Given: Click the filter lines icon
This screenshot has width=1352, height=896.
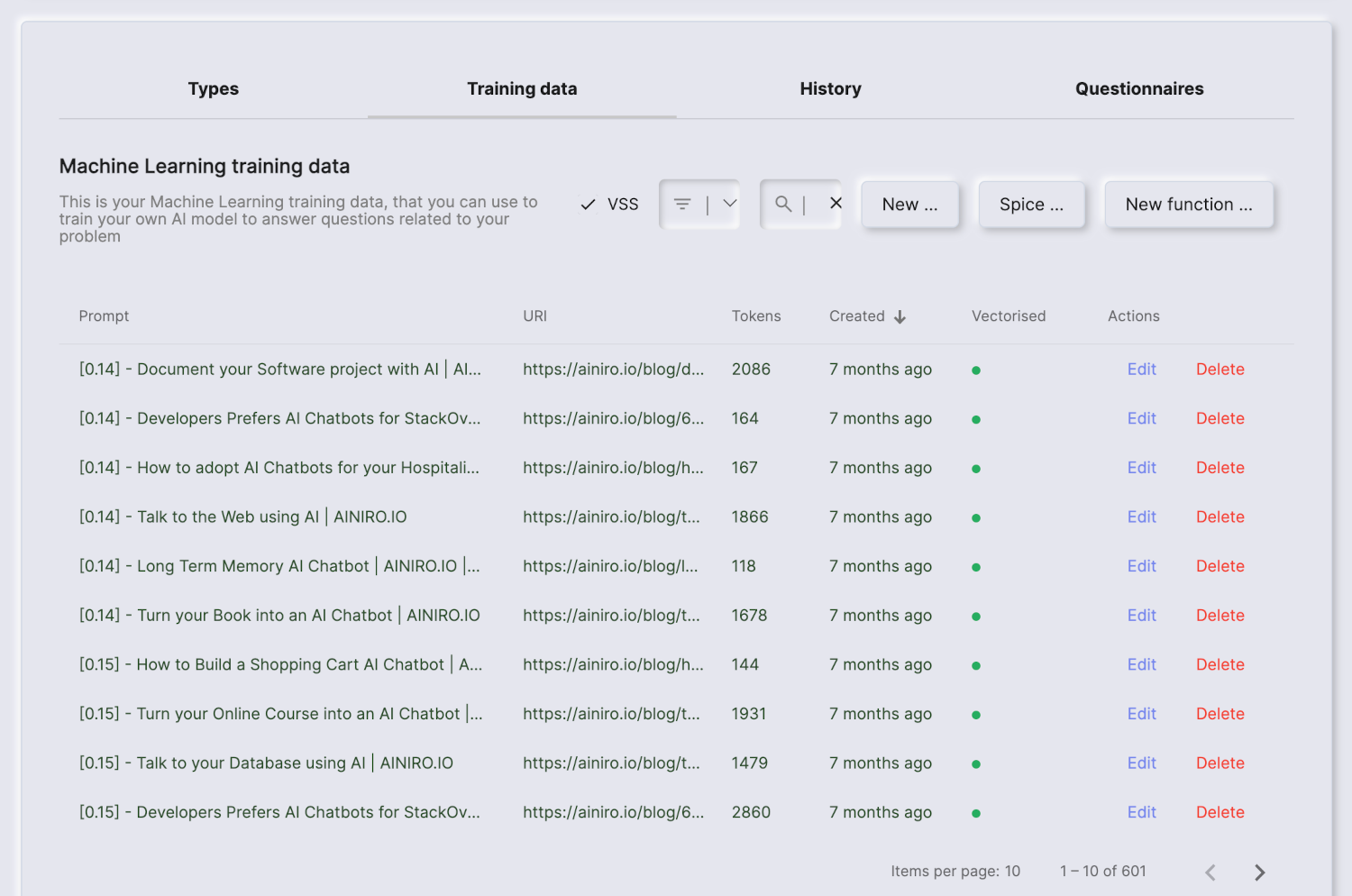Looking at the screenshot, I should (x=682, y=205).
